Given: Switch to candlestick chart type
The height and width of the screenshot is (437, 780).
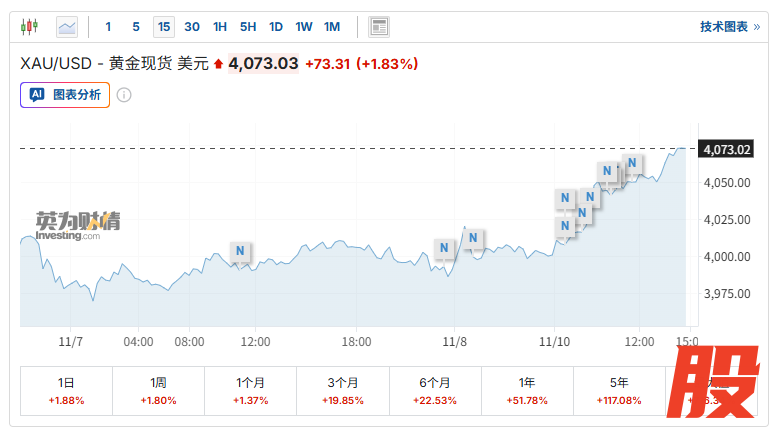Looking at the screenshot, I should pyautogui.click(x=29, y=27).
